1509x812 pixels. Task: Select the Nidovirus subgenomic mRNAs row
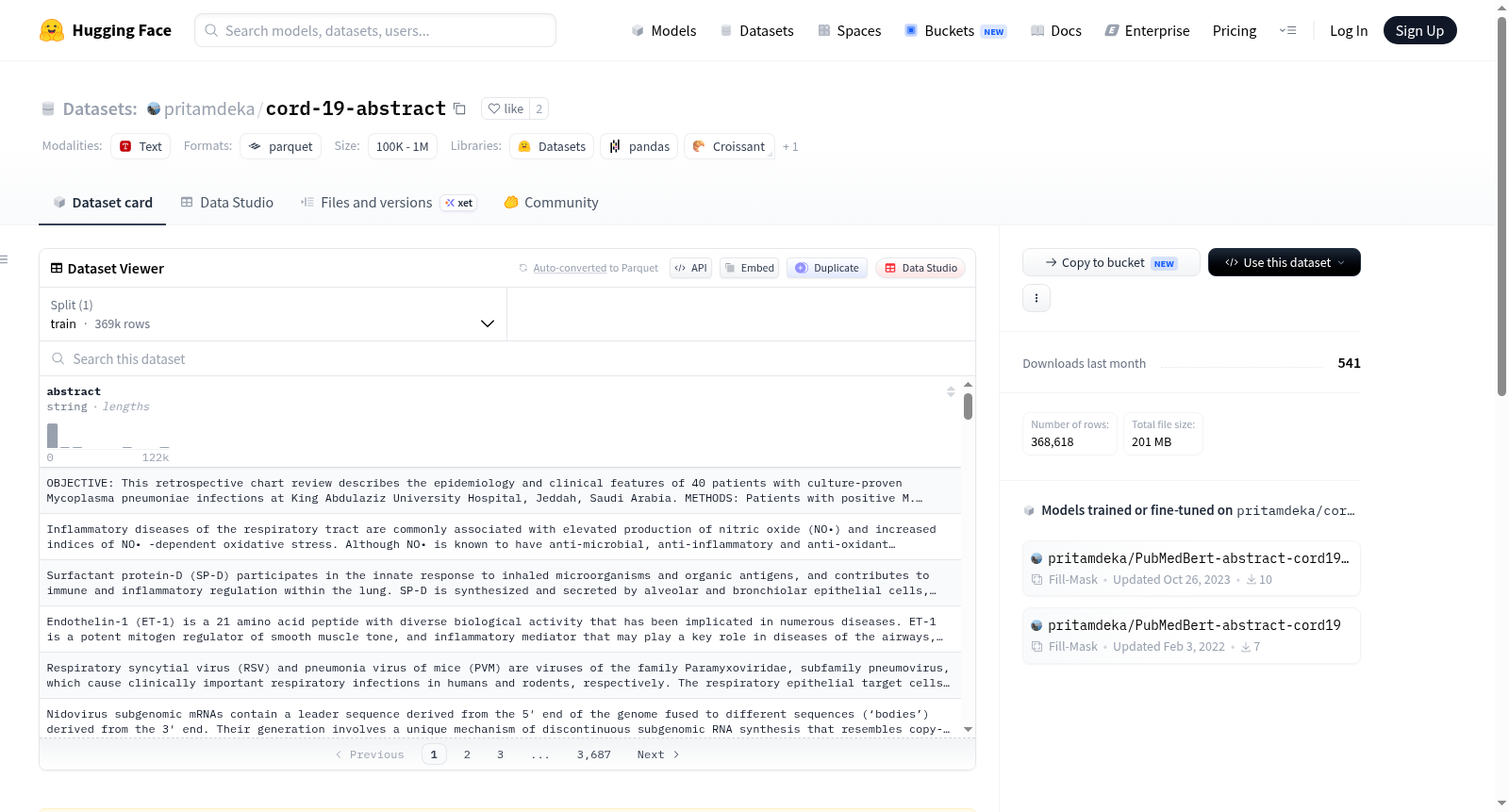(500, 719)
